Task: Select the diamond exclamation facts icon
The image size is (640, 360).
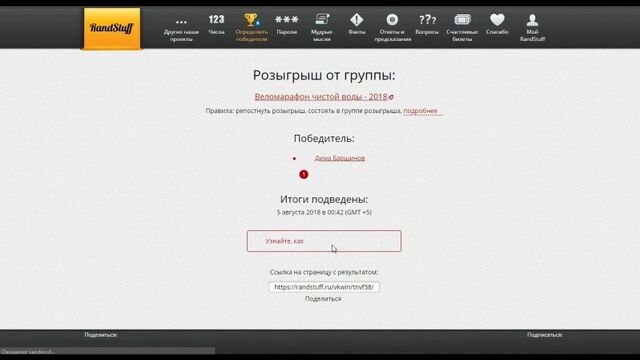Action: click(x=357, y=19)
